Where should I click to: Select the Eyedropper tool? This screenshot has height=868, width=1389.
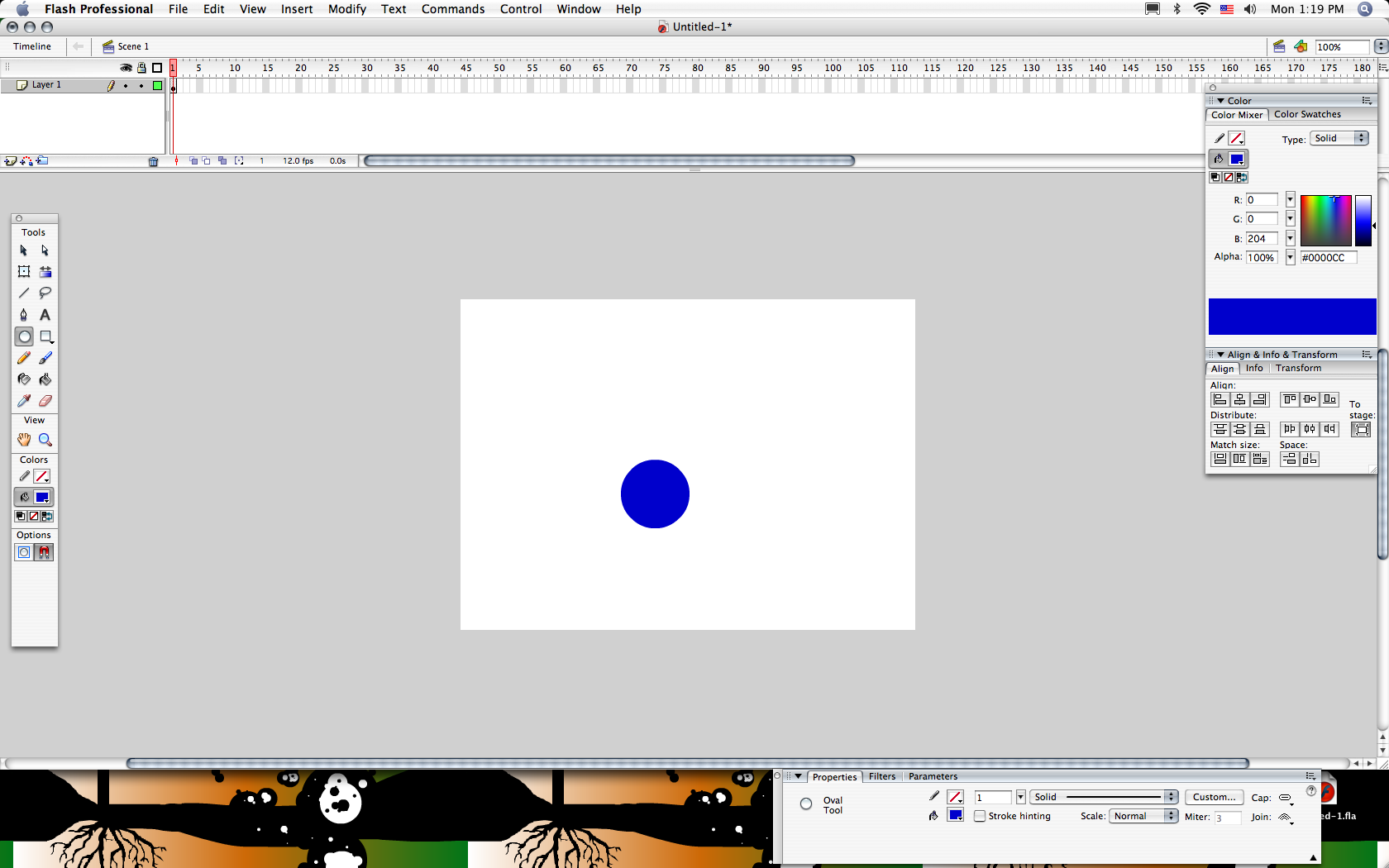pos(23,401)
